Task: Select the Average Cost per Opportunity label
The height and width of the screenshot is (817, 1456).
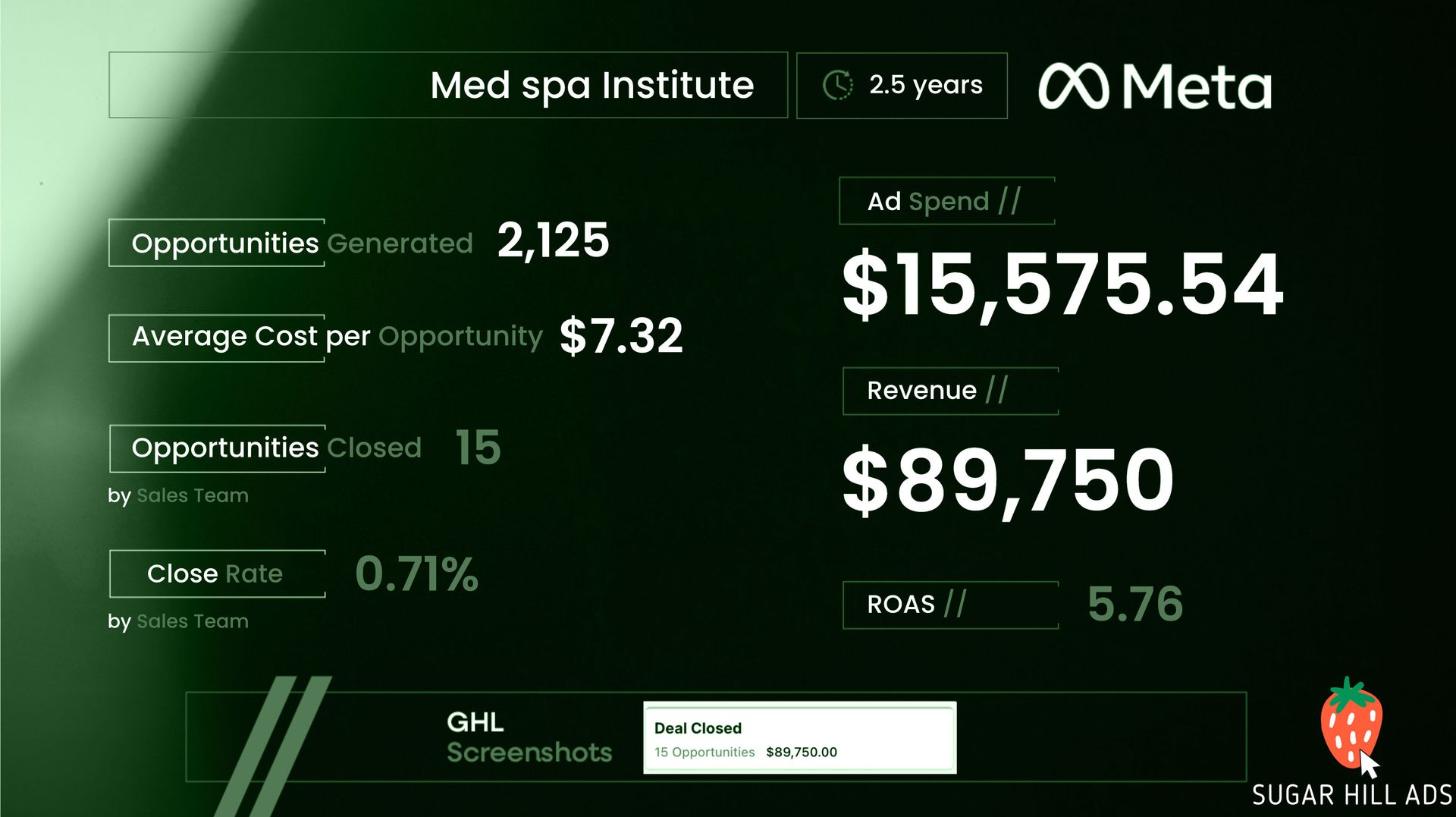Action: [337, 336]
